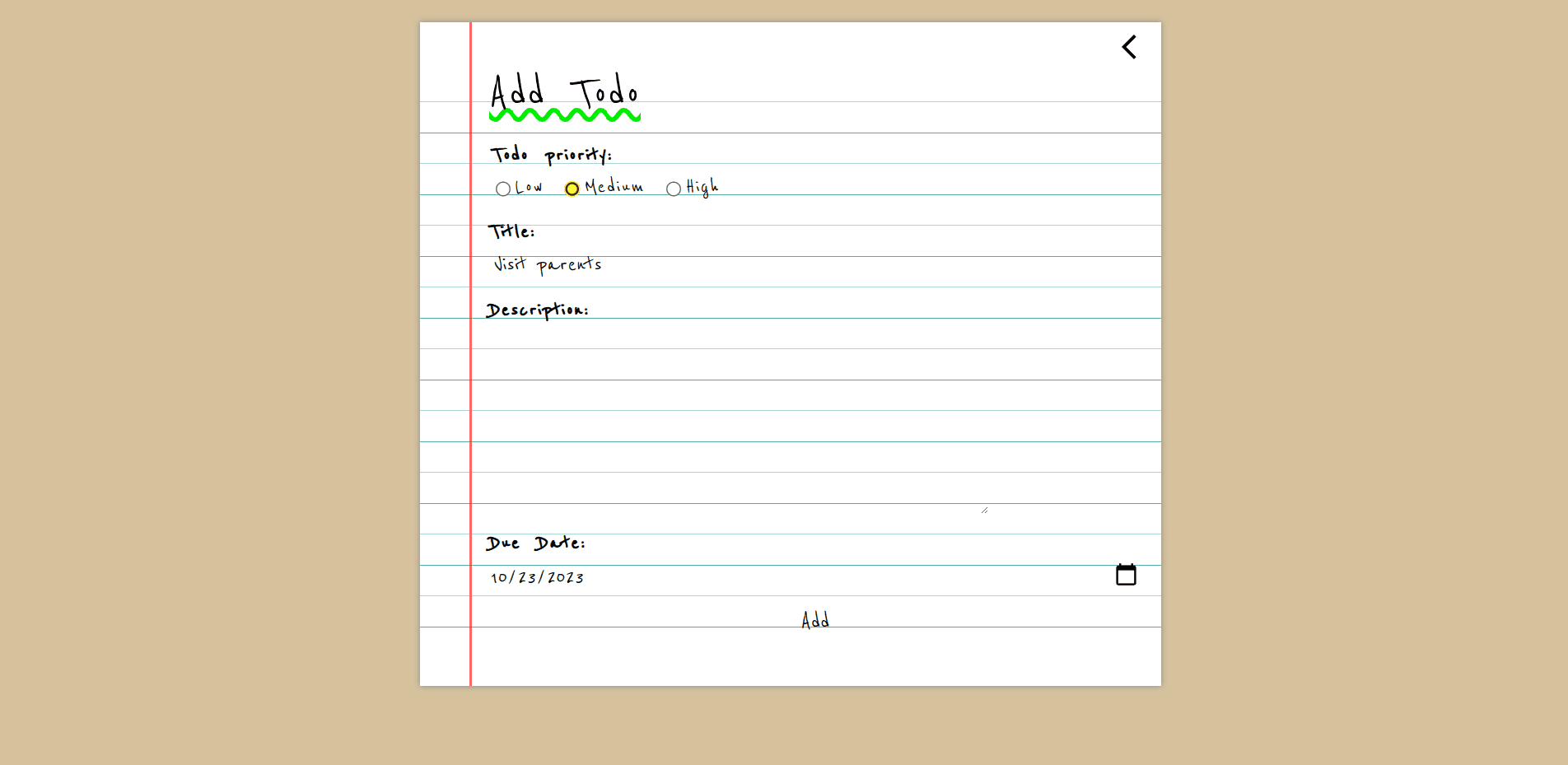Select the High priority radio button
1568x765 pixels.
coord(674,189)
